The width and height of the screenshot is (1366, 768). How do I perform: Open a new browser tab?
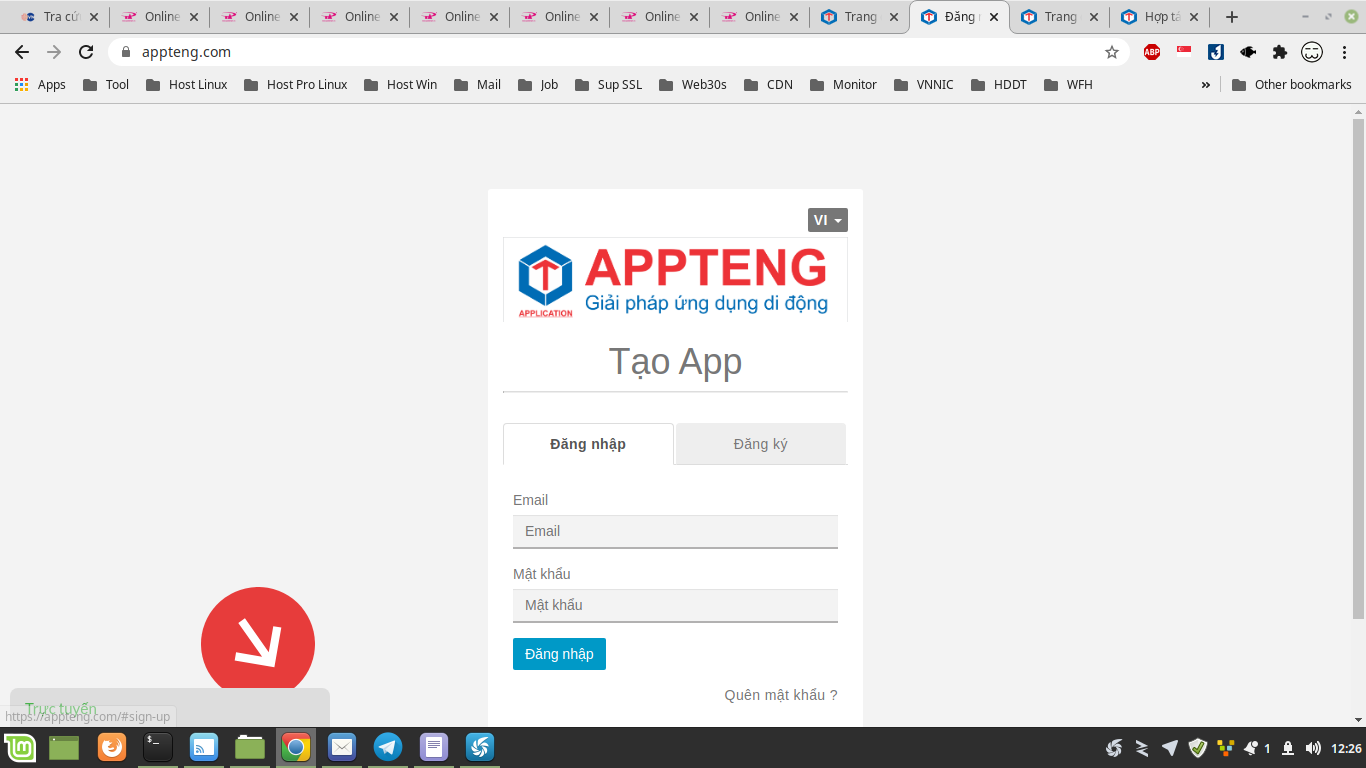(1232, 17)
